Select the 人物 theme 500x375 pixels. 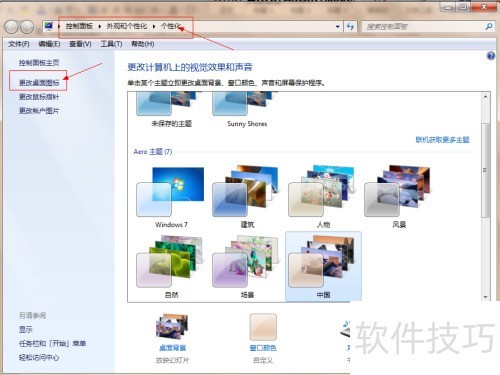323,198
